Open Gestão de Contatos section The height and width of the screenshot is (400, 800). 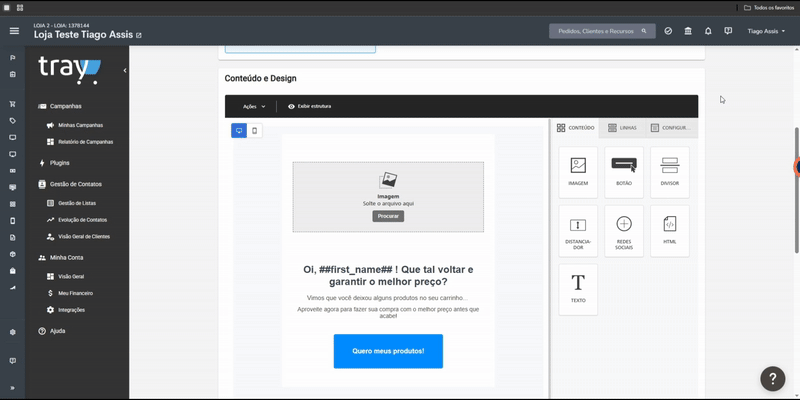[70, 184]
